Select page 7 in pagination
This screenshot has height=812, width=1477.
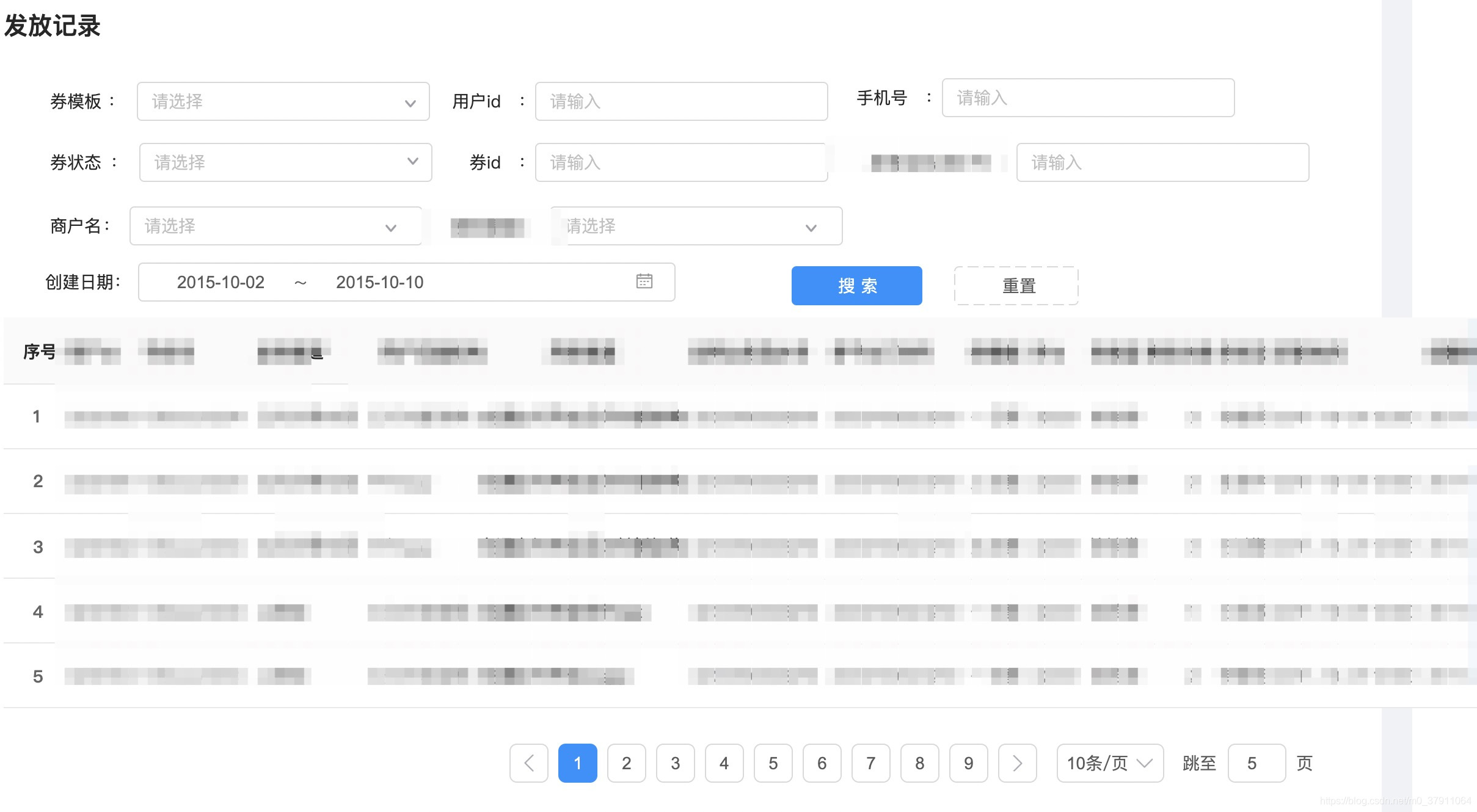coord(871,763)
